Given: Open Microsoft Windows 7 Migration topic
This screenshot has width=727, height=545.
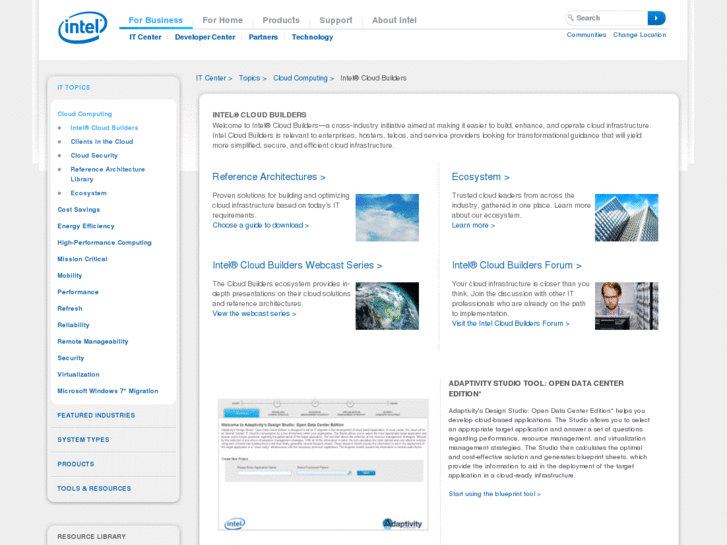Looking at the screenshot, I should coord(108,391).
